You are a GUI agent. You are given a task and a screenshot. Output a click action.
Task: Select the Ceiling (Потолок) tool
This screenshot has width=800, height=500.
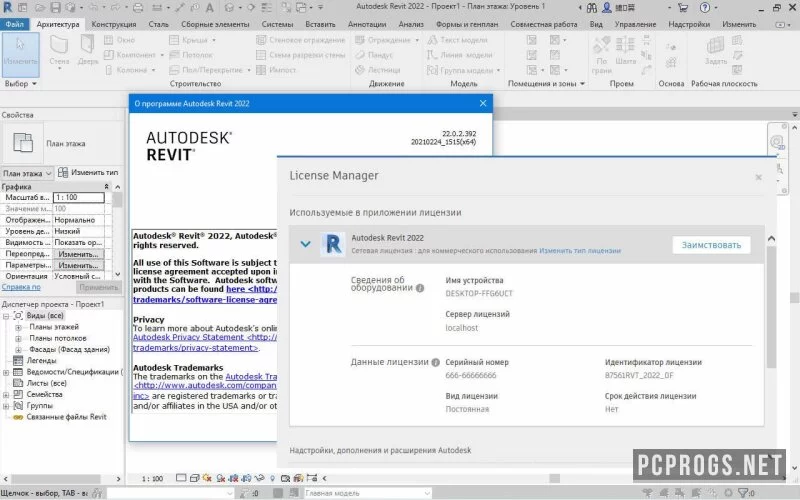(190, 55)
